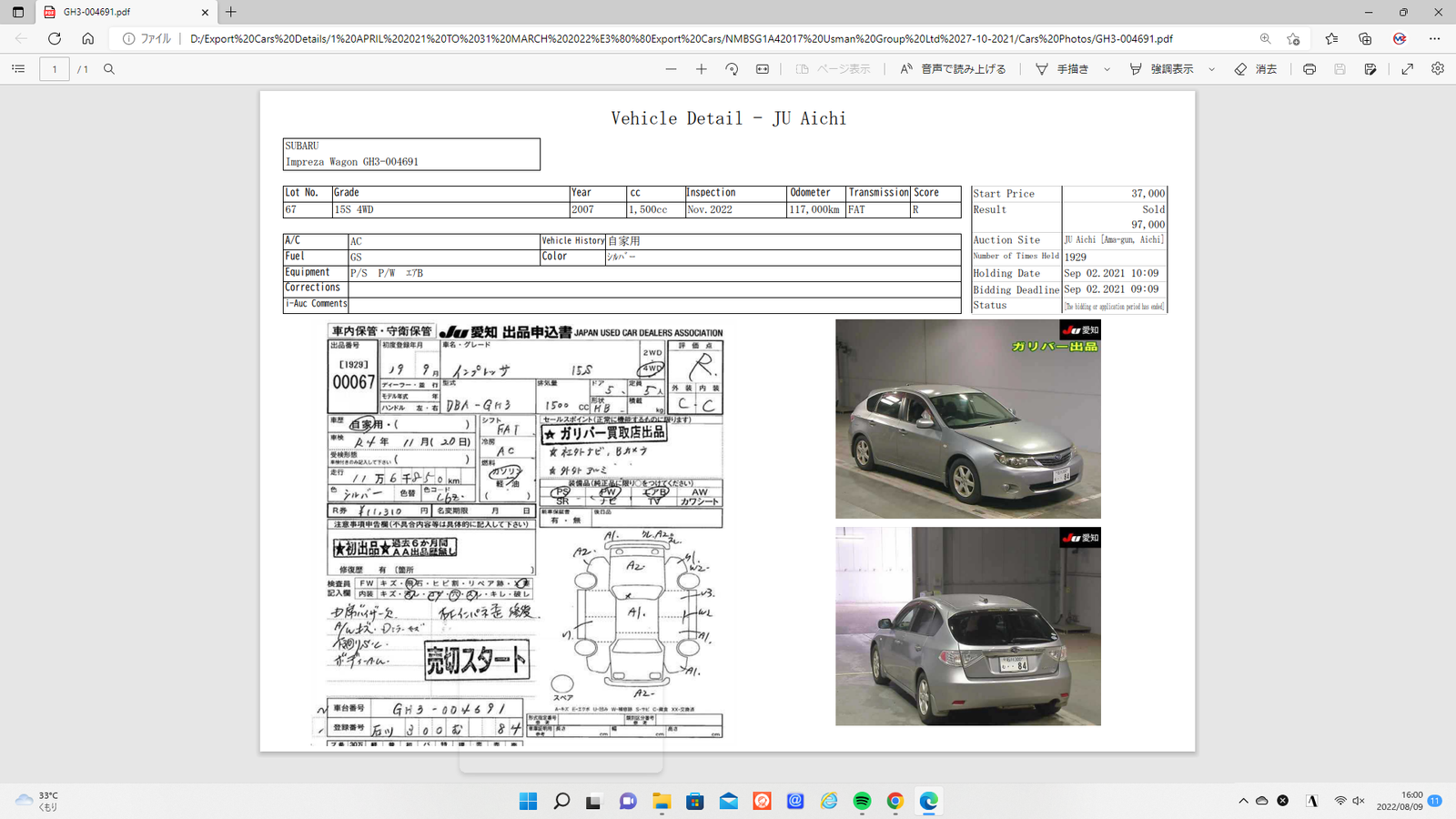Screen dimensions: 1456x819
Task: Expand the 手描き draw options dropdown
Action: [x=1107, y=69]
